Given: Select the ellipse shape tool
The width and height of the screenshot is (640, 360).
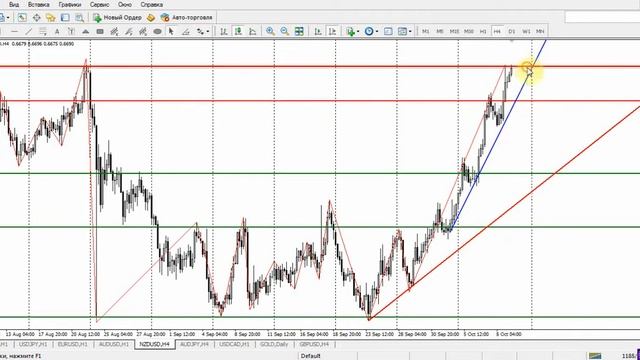Looking at the screenshot, I should tap(157, 31).
